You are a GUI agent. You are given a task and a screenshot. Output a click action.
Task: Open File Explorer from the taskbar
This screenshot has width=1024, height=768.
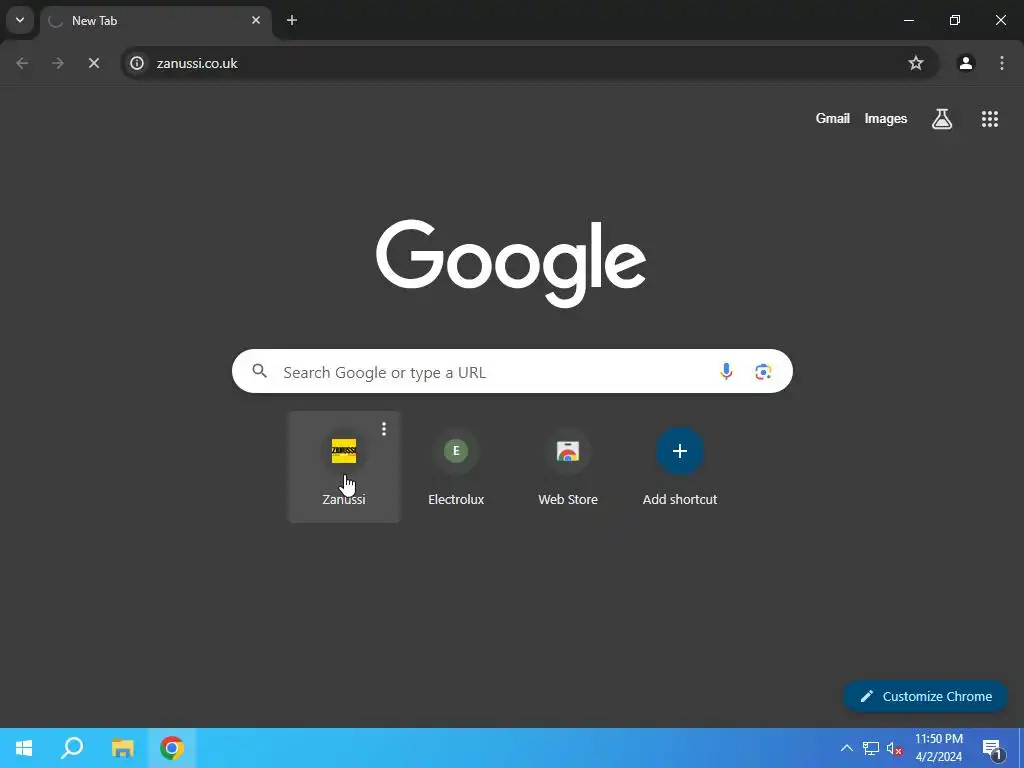point(122,748)
